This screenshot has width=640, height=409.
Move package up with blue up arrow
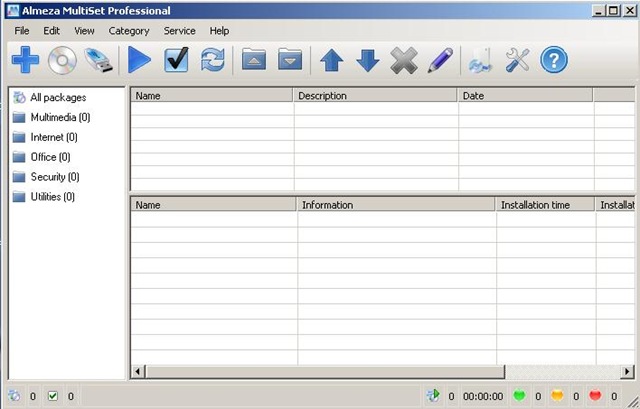(x=331, y=60)
